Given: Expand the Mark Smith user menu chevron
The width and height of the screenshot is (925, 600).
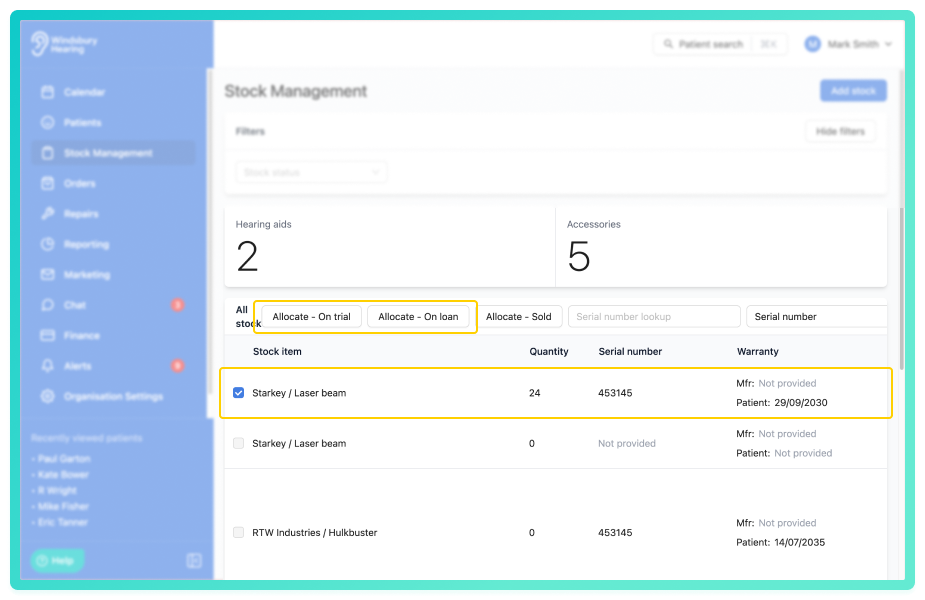Looking at the screenshot, I should (888, 44).
